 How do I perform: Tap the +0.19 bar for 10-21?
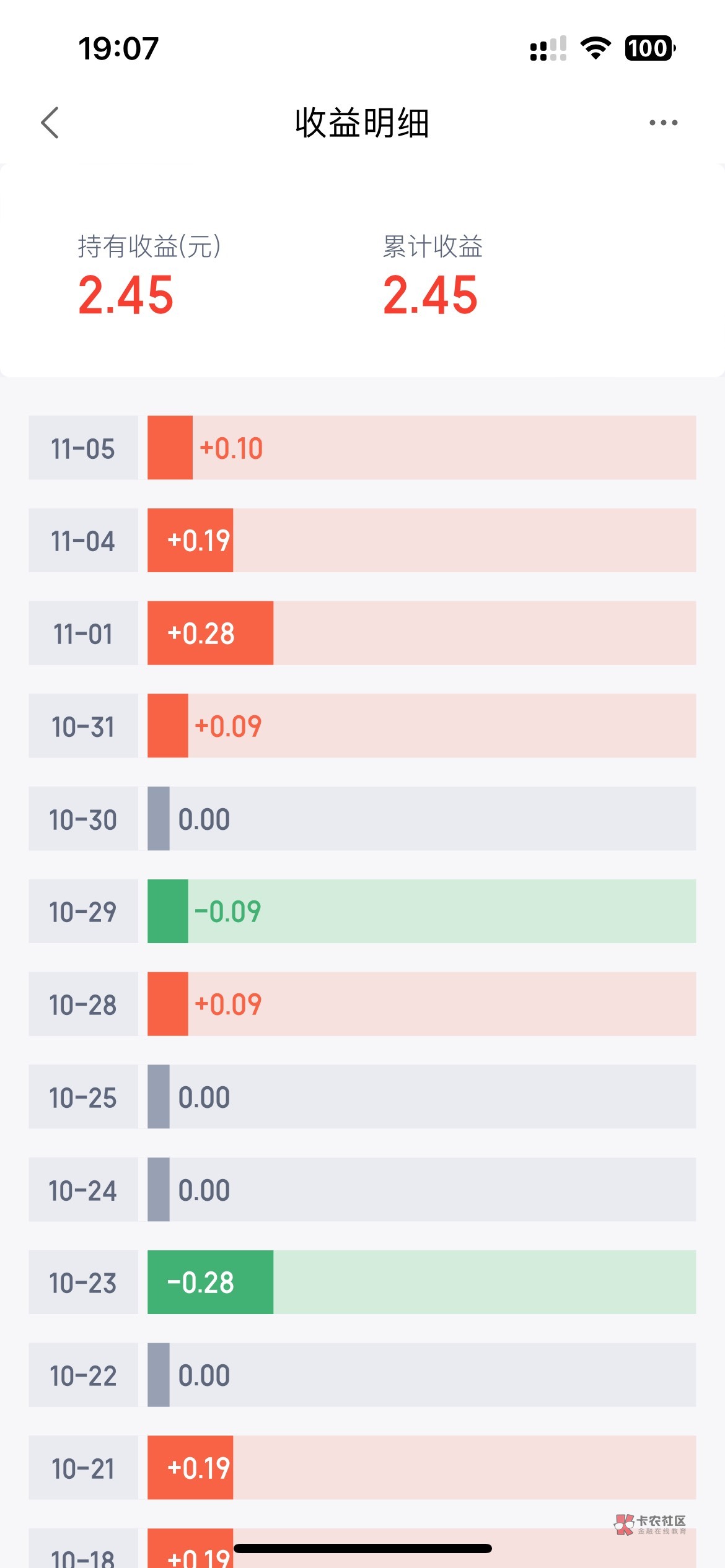click(191, 1468)
